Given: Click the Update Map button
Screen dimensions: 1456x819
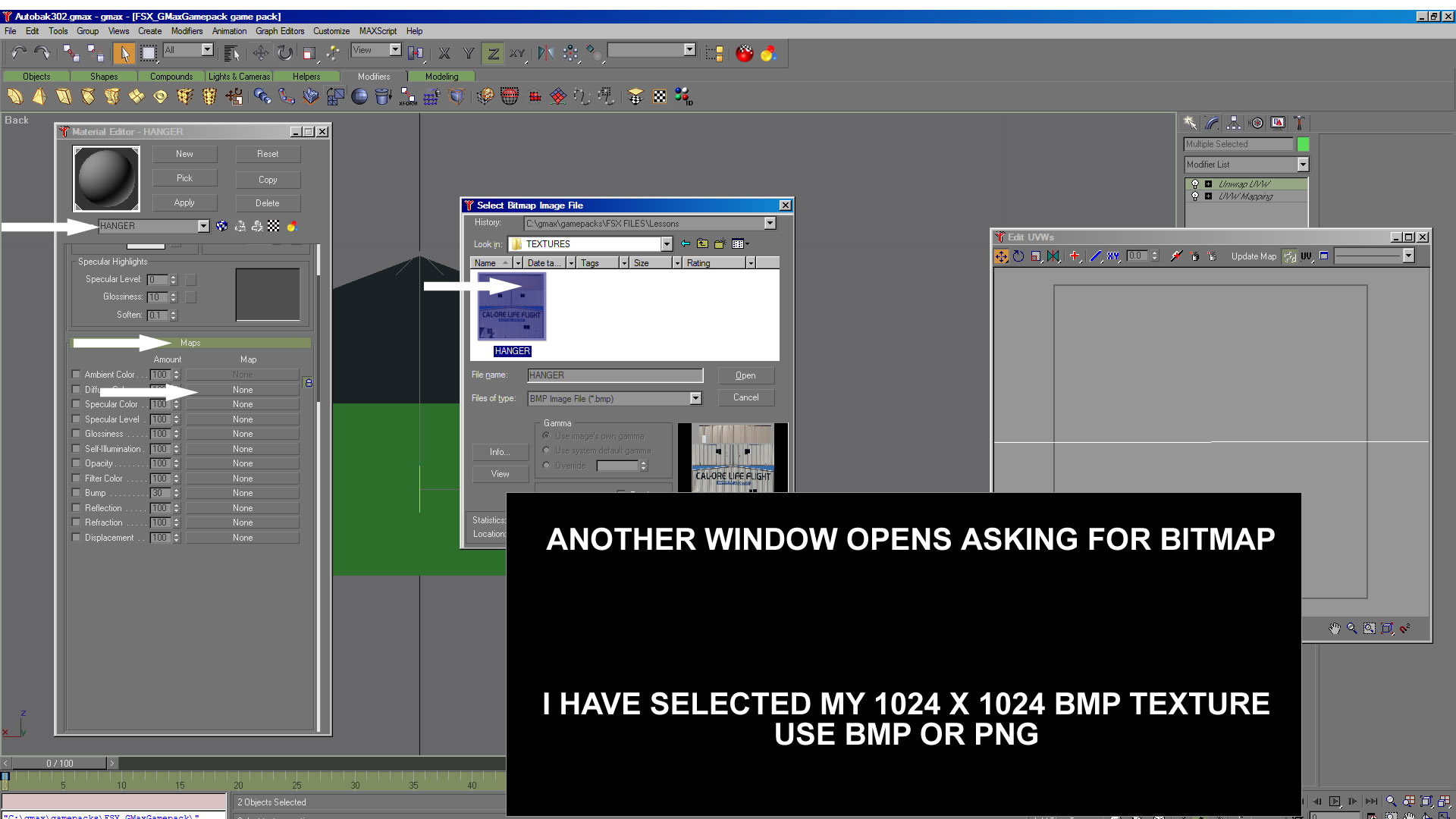Looking at the screenshot, I should pyautogui.click(x=1254, y=256).
